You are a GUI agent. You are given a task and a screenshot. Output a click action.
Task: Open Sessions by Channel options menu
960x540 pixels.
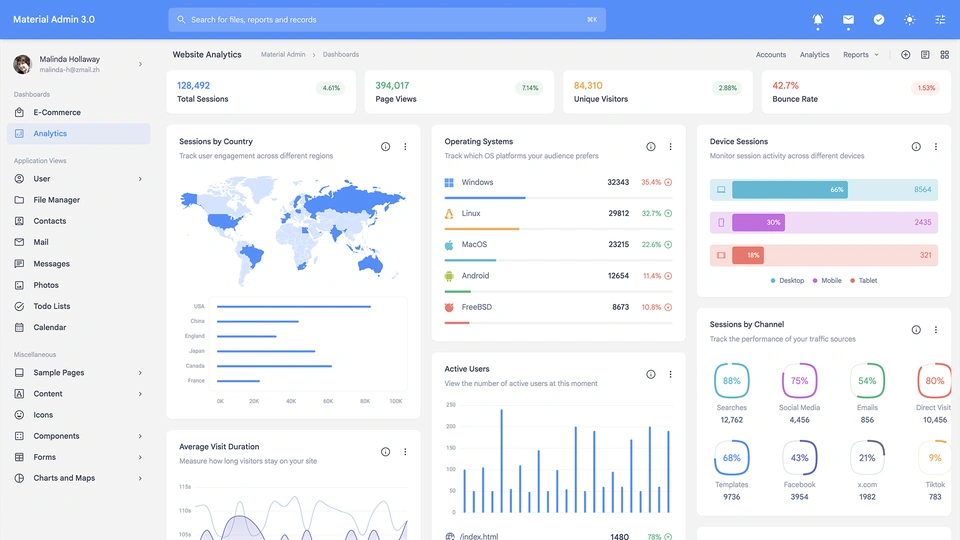pos(936,330)
